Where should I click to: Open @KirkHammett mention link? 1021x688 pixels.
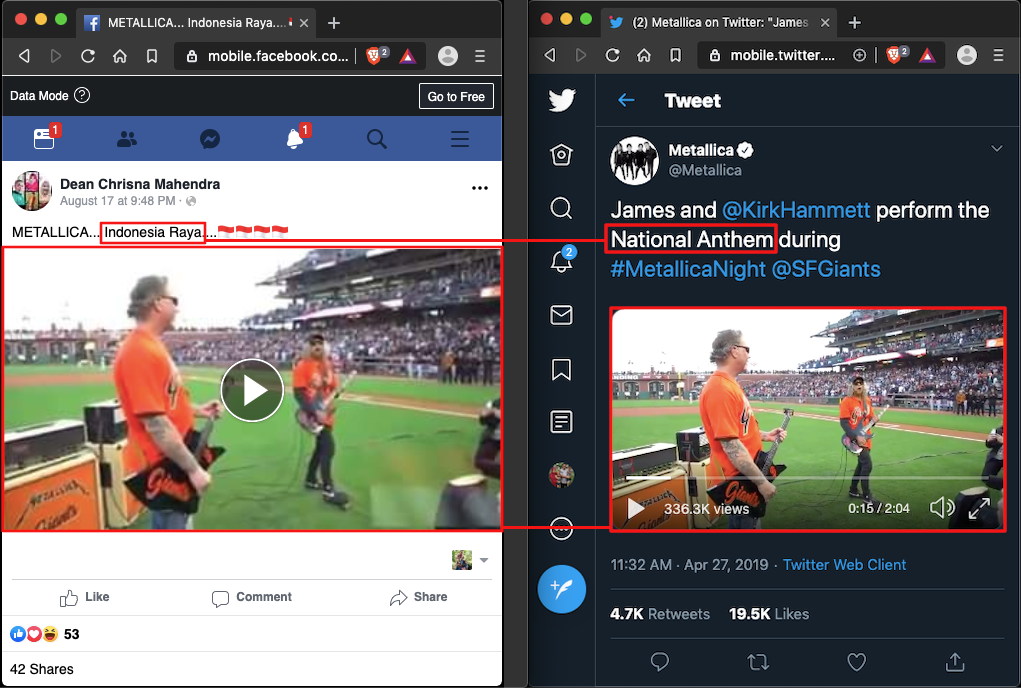(x=796, y=210)
